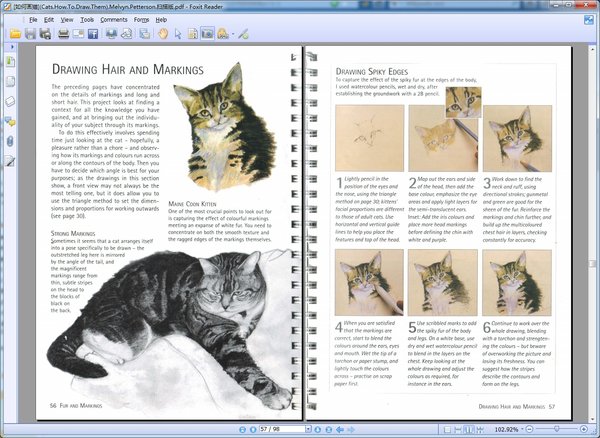Switch to single page layout
The width and height of the screenshot is (600, 438).
tap(447, 430)
